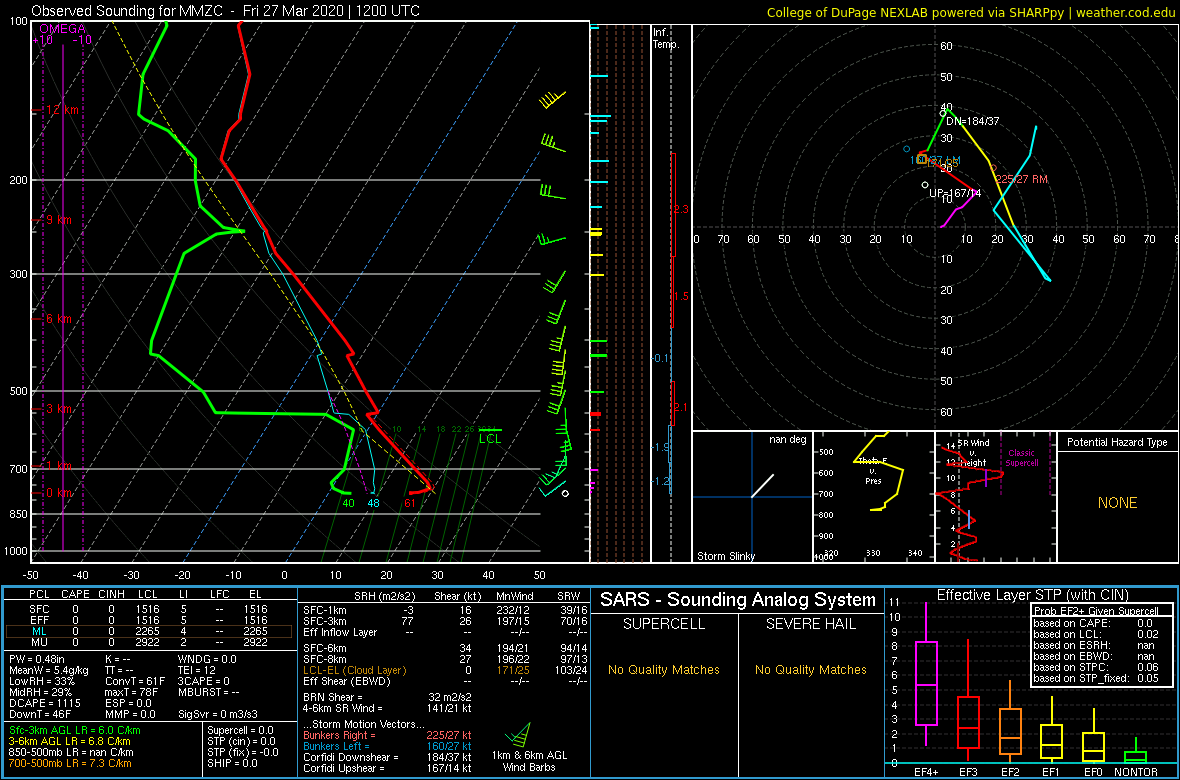Click the surface temperature value 61
This screenshot has height=780, width=1180.
pos(409,503)
